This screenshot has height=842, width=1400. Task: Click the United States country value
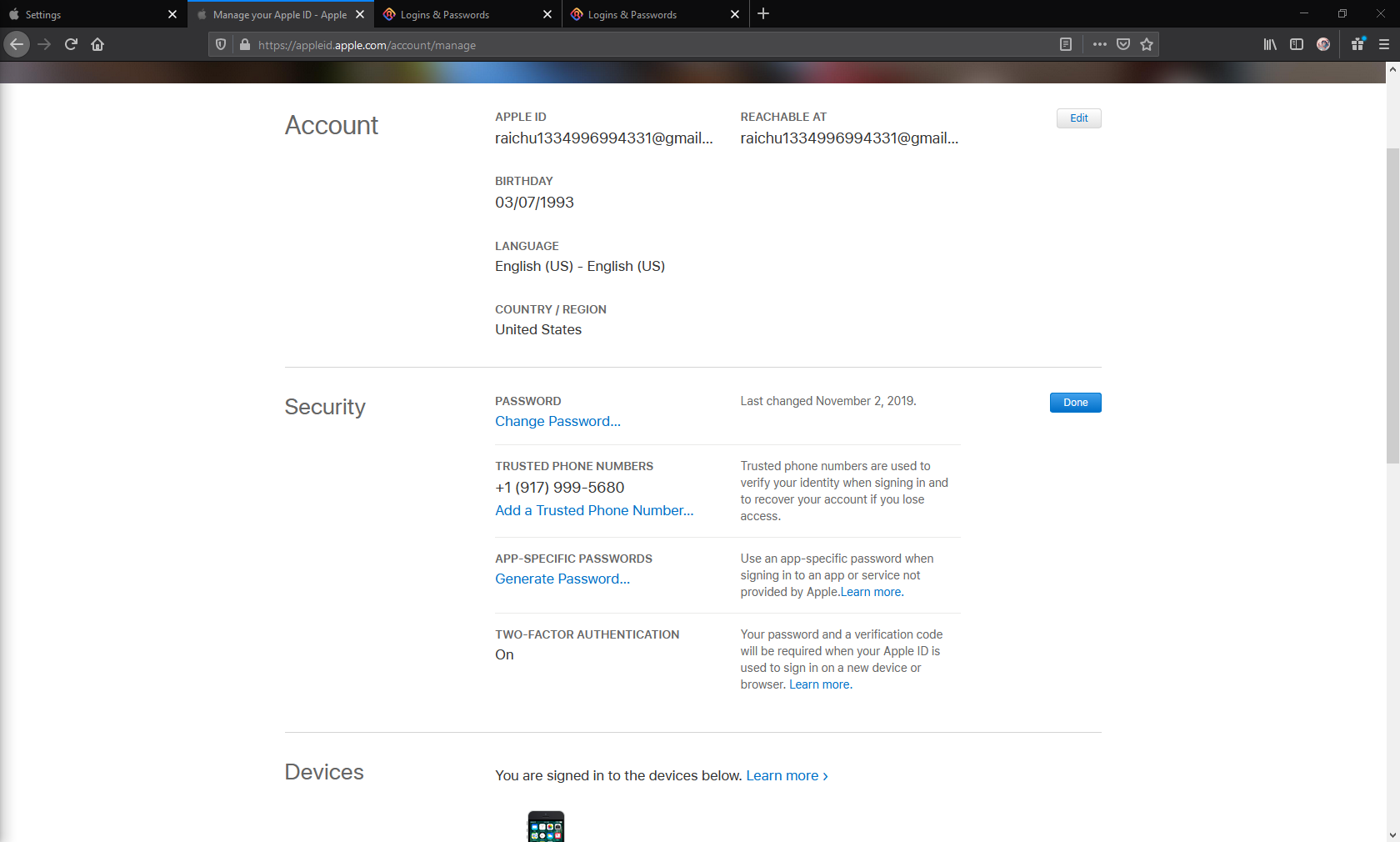coord(538,329)
